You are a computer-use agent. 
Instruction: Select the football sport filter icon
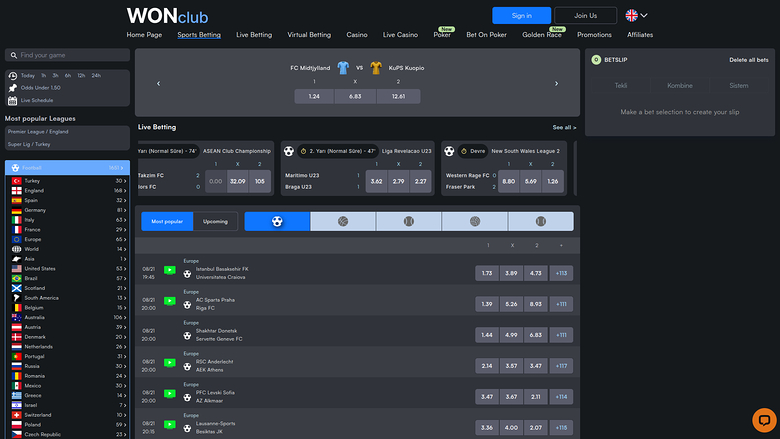pos(277,221)
